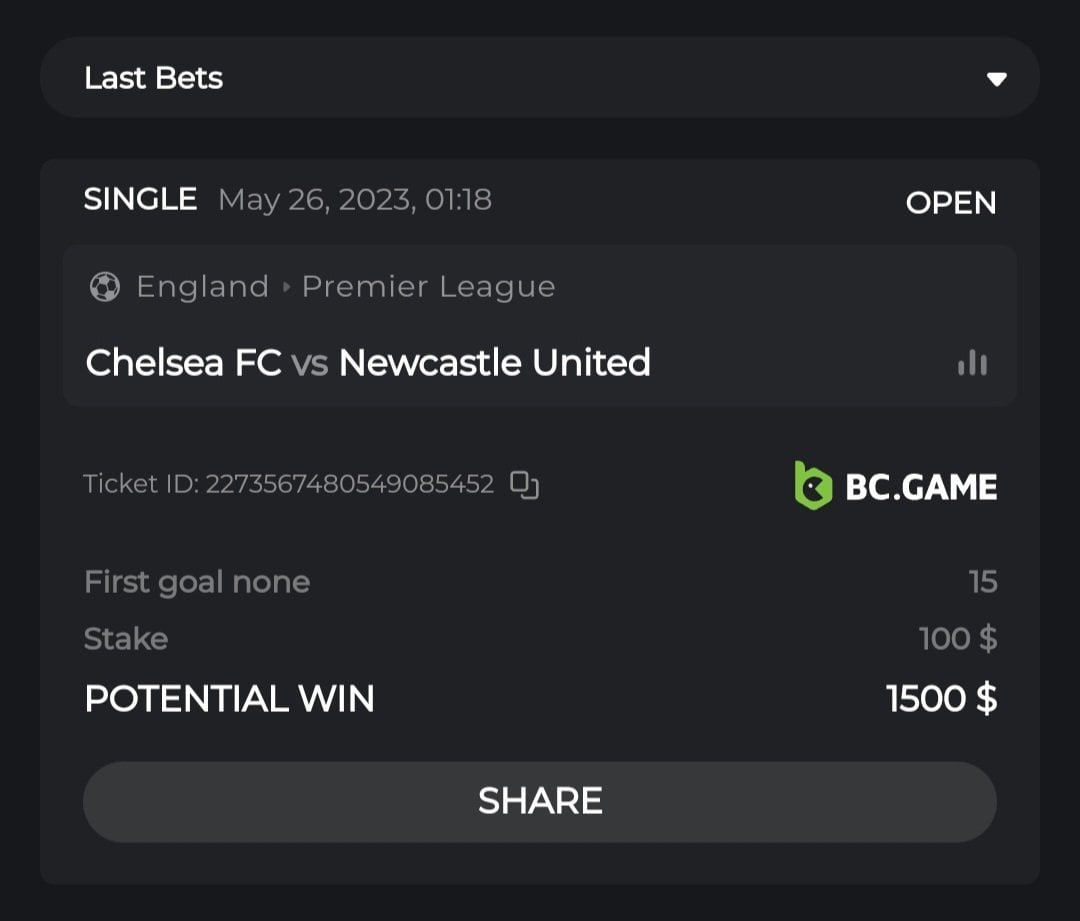Click the Ticket ID number text

[x=349, y=485]
